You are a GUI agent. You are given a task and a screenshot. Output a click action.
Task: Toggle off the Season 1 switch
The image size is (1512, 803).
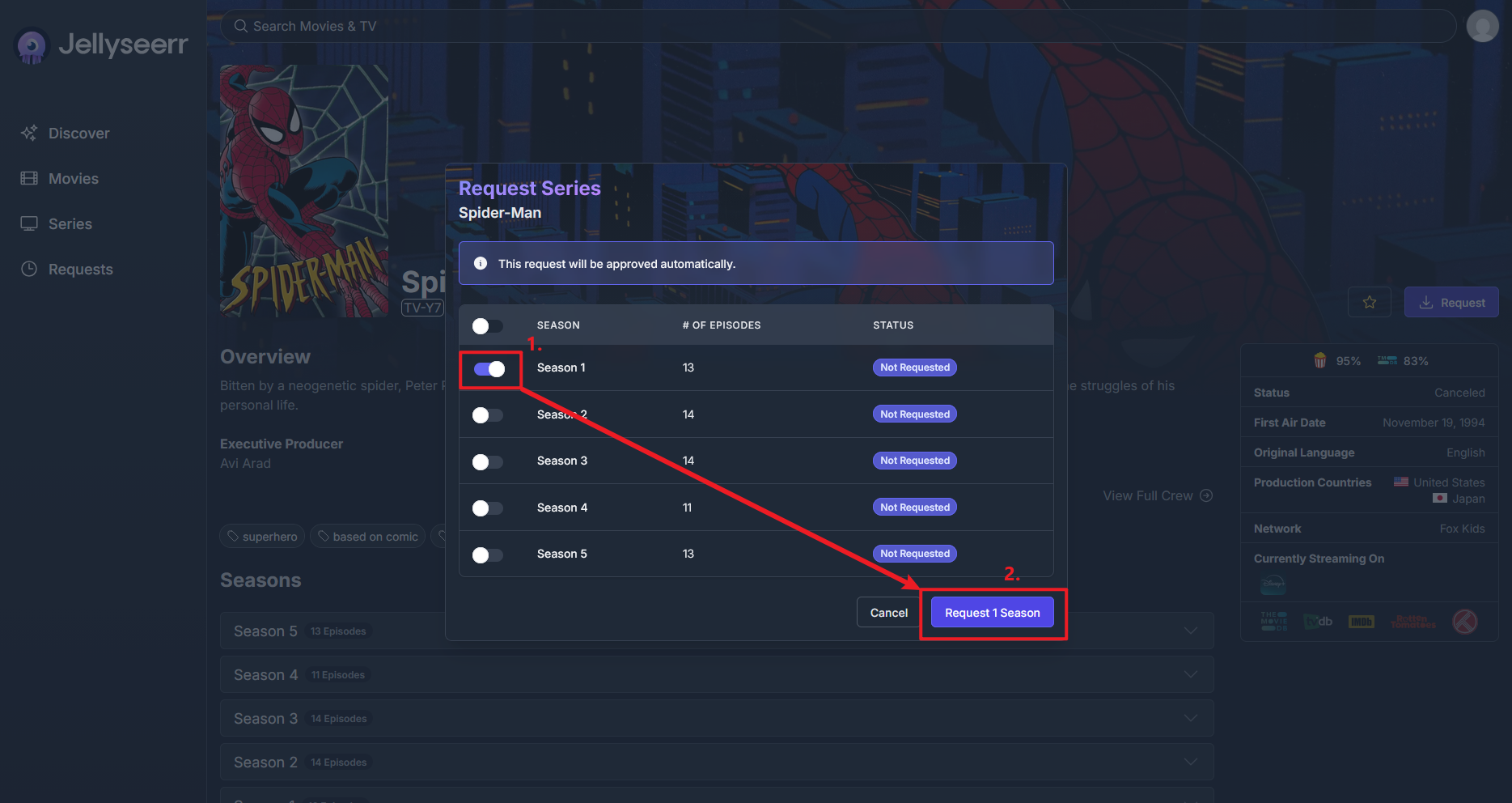(489, 369)
